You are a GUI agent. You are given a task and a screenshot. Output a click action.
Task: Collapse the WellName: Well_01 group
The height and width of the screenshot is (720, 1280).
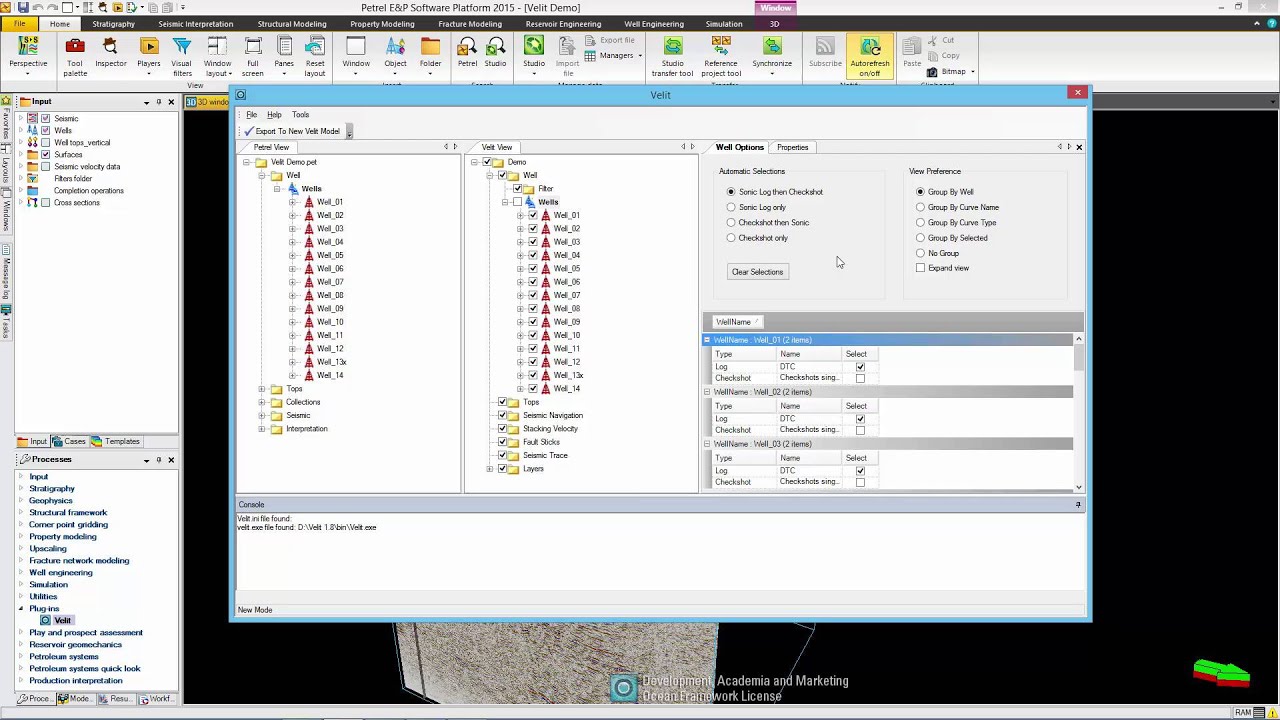click(x=707, y=340)
